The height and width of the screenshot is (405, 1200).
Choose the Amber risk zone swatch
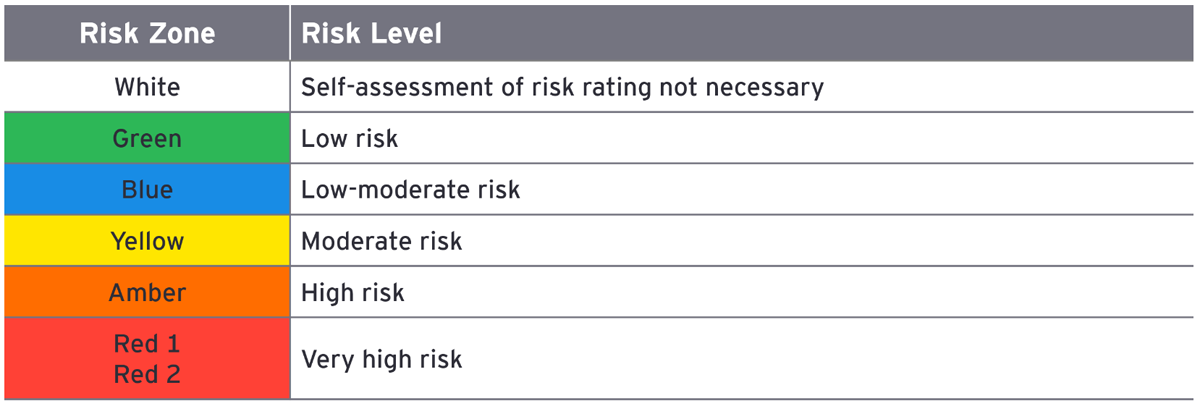pos(147,292)
